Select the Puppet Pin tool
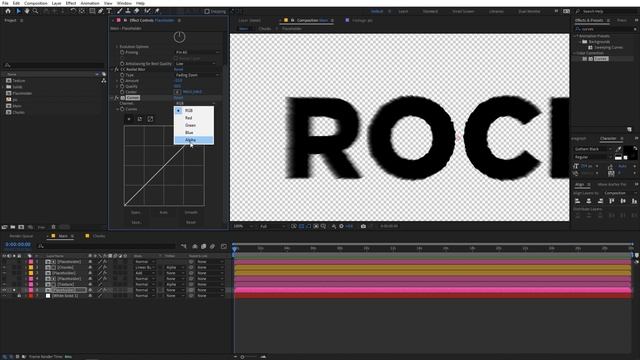640x360 pixels. [x=157, y=11]
